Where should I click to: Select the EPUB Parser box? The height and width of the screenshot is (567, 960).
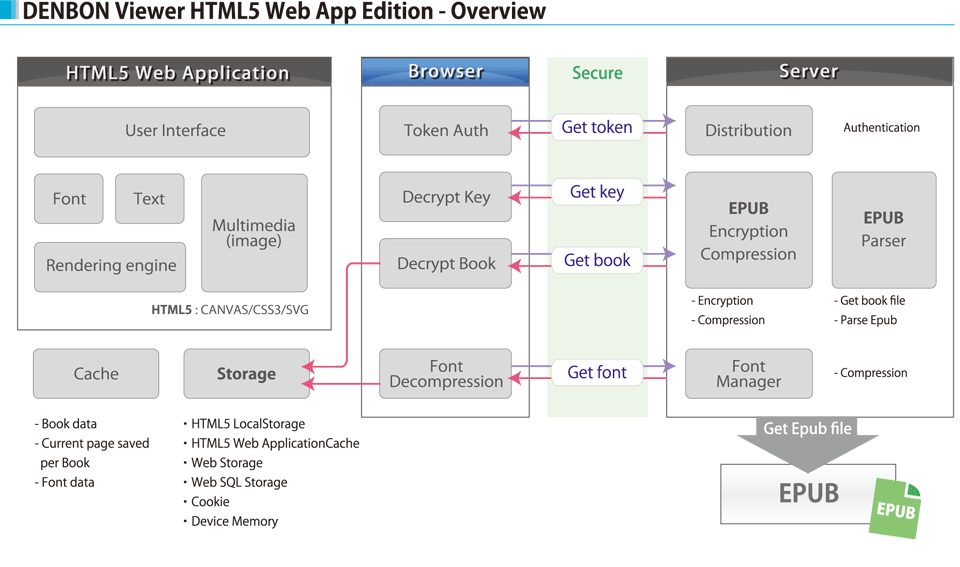tap(883, 230)
